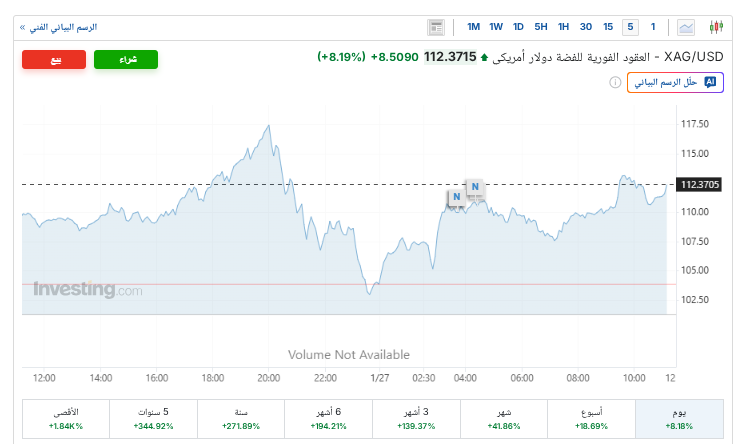
Task: Select the 1W timeframe
Action: [x=496, y=27]
